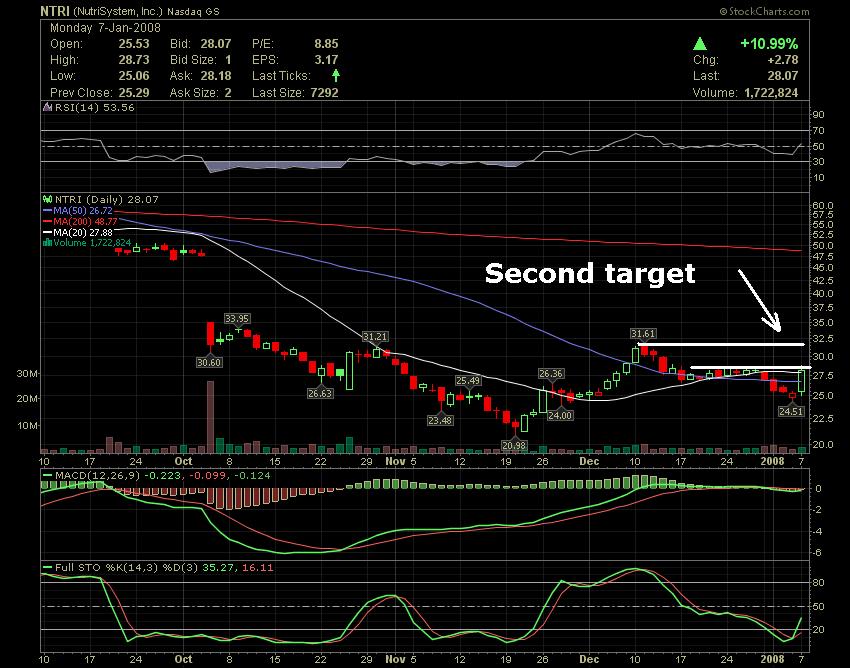Click the MA(20) 27.88 legend entry
Screen dimensions: 850x668
pyautogui.click(x=83, y=232)
